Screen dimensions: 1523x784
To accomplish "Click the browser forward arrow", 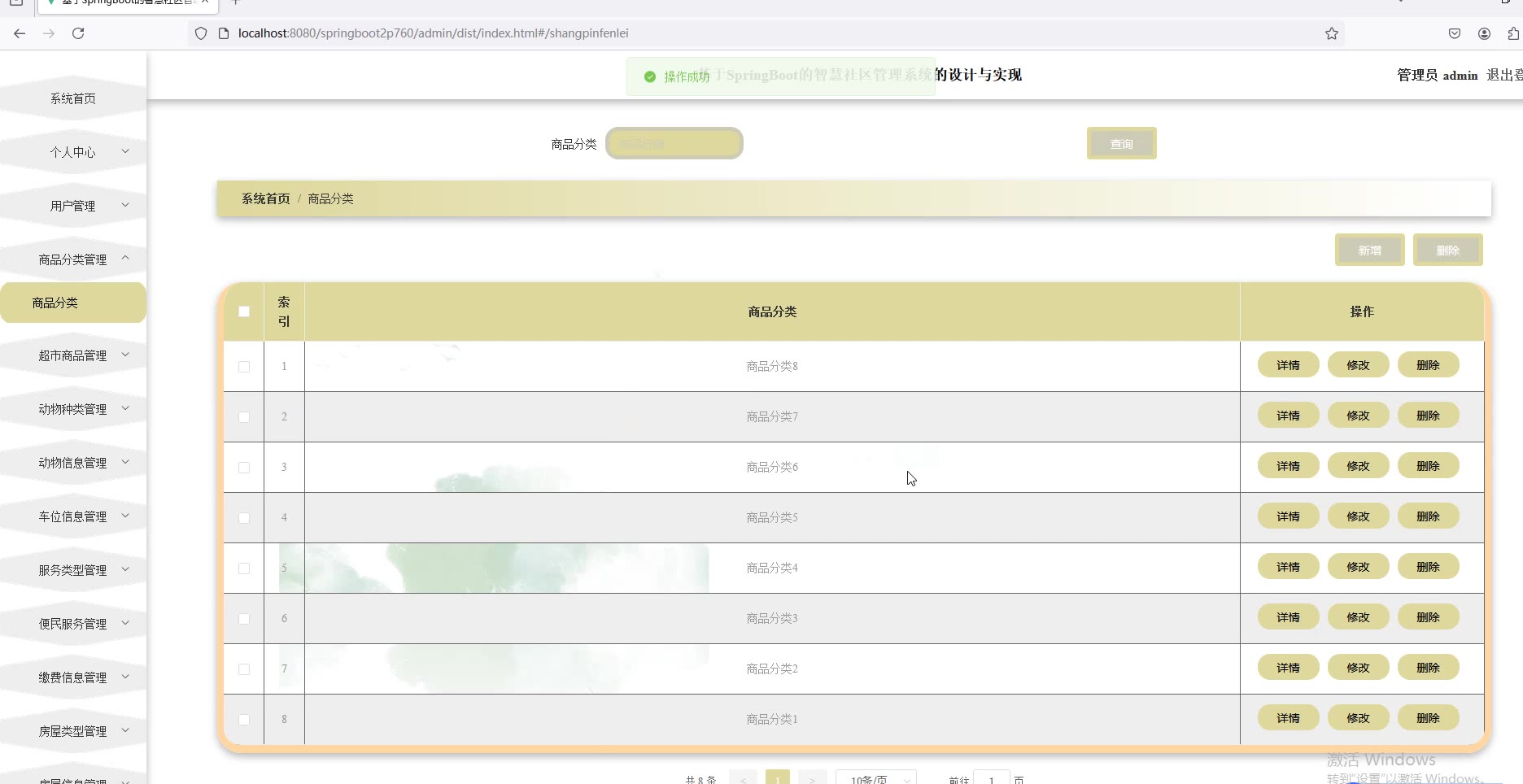I will [49, 33].
